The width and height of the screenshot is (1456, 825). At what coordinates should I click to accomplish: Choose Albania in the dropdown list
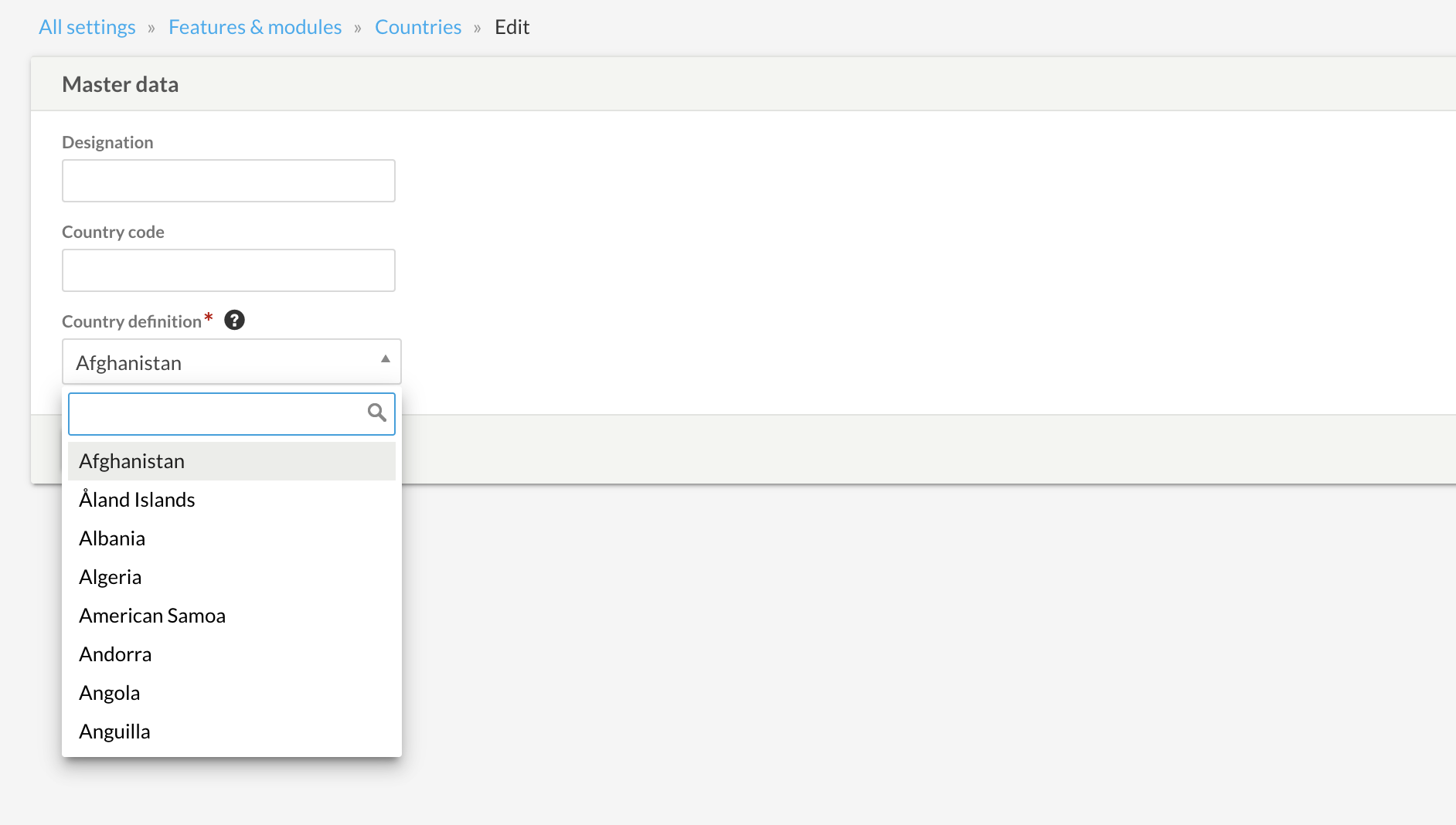pos(232,538)
